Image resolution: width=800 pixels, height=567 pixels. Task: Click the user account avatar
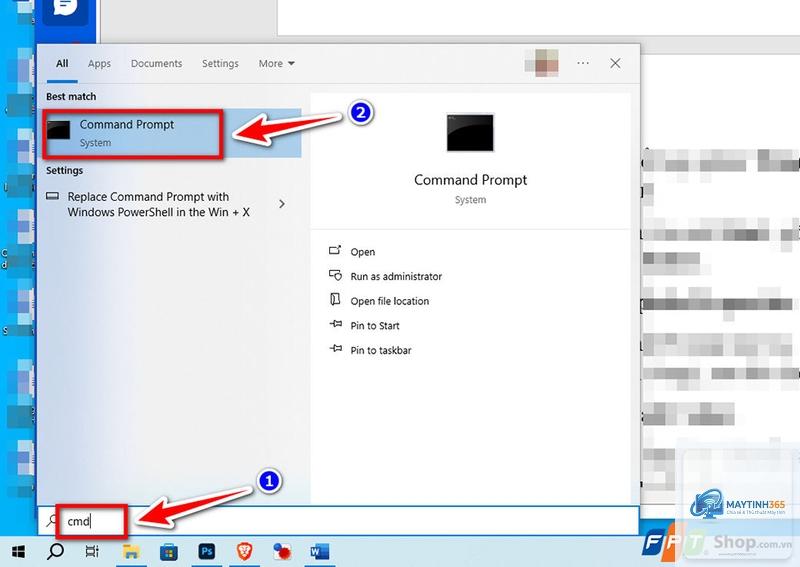point(541,63)
